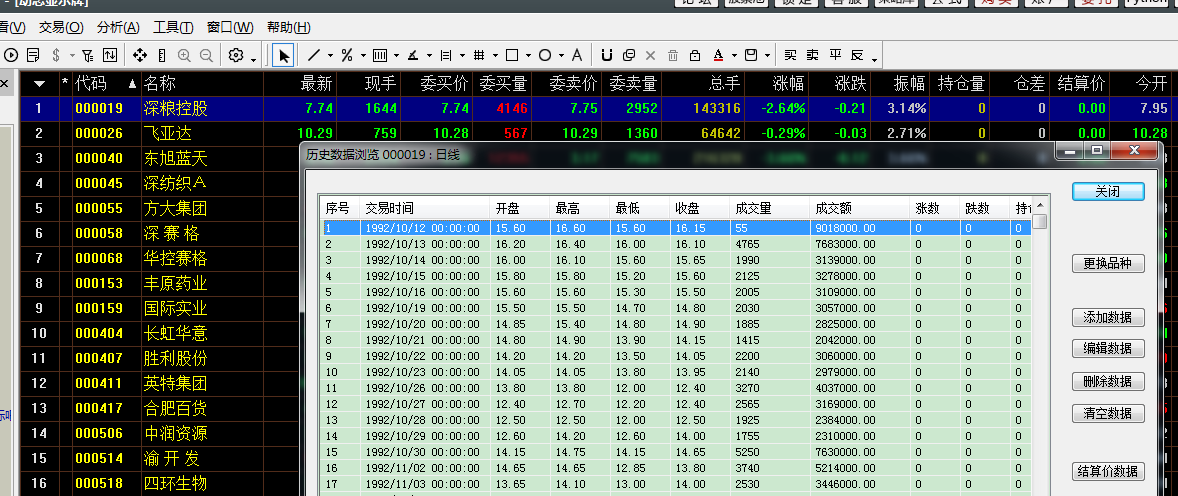Click the move crosshair arrows icon
1178x496 pixels.
click(x=140, y=55)
